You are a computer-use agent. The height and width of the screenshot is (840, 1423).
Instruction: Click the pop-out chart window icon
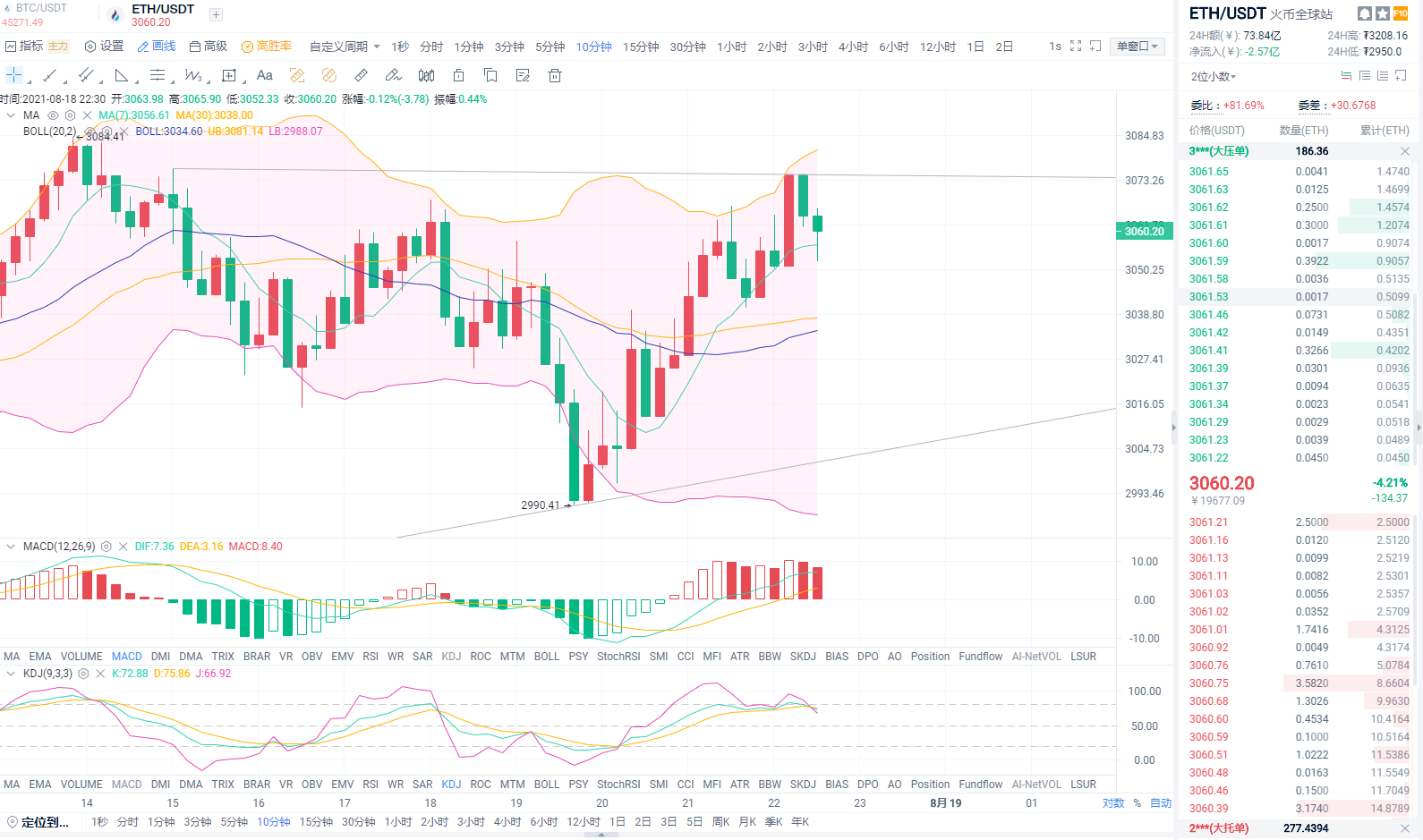pos(1095,46)
